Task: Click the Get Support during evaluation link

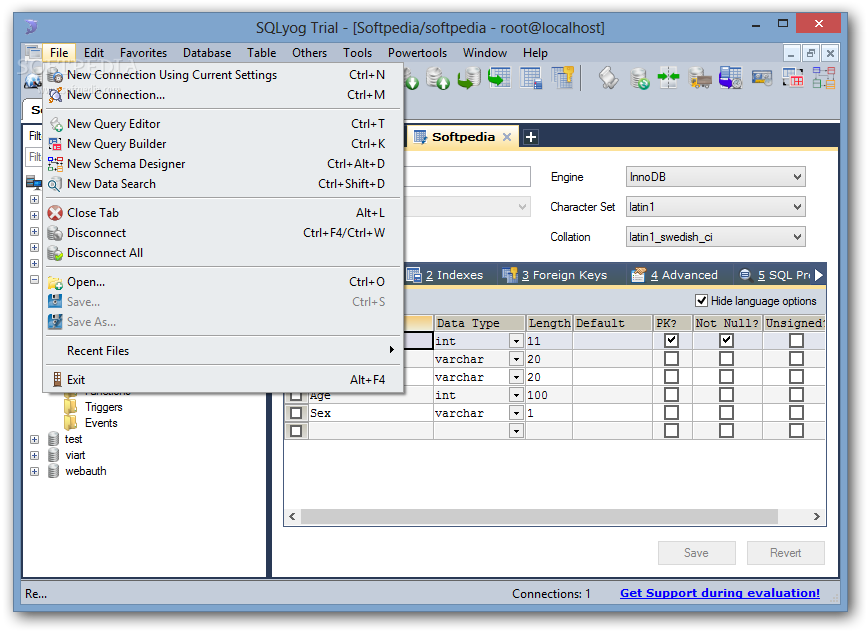Action: [x=720, y=593]
